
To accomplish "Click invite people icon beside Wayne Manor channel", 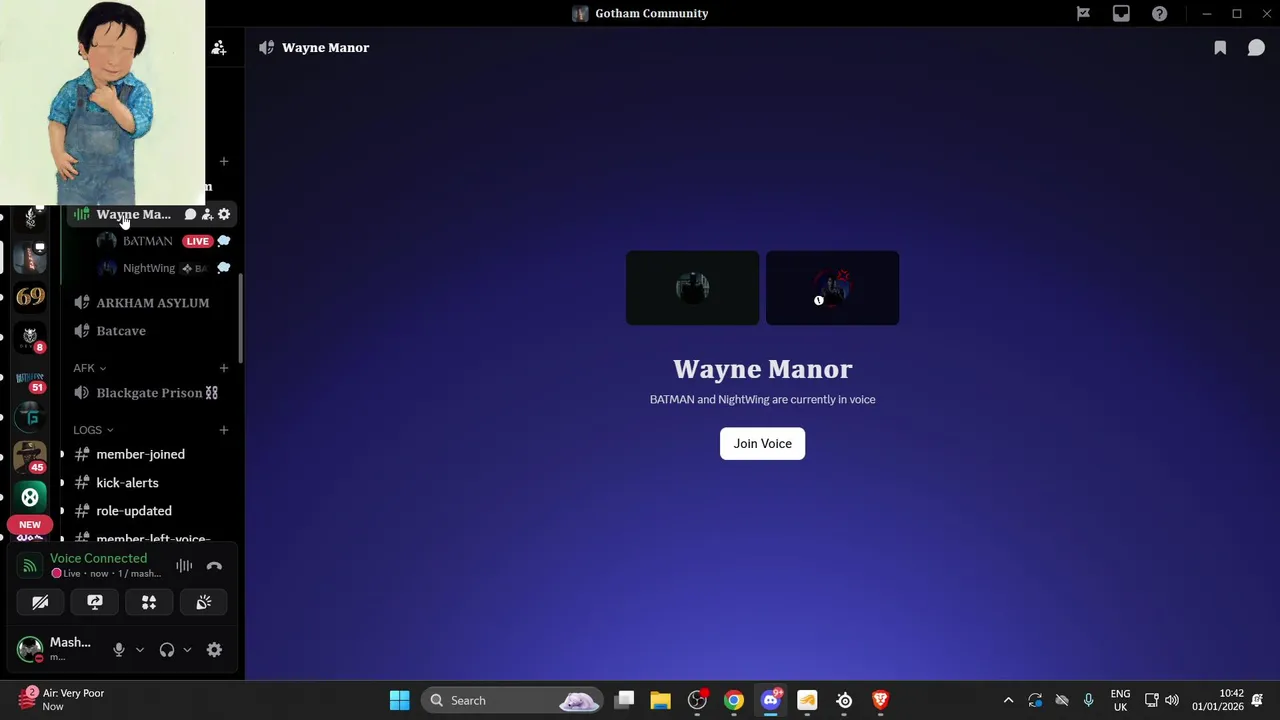I will (207, 214).
